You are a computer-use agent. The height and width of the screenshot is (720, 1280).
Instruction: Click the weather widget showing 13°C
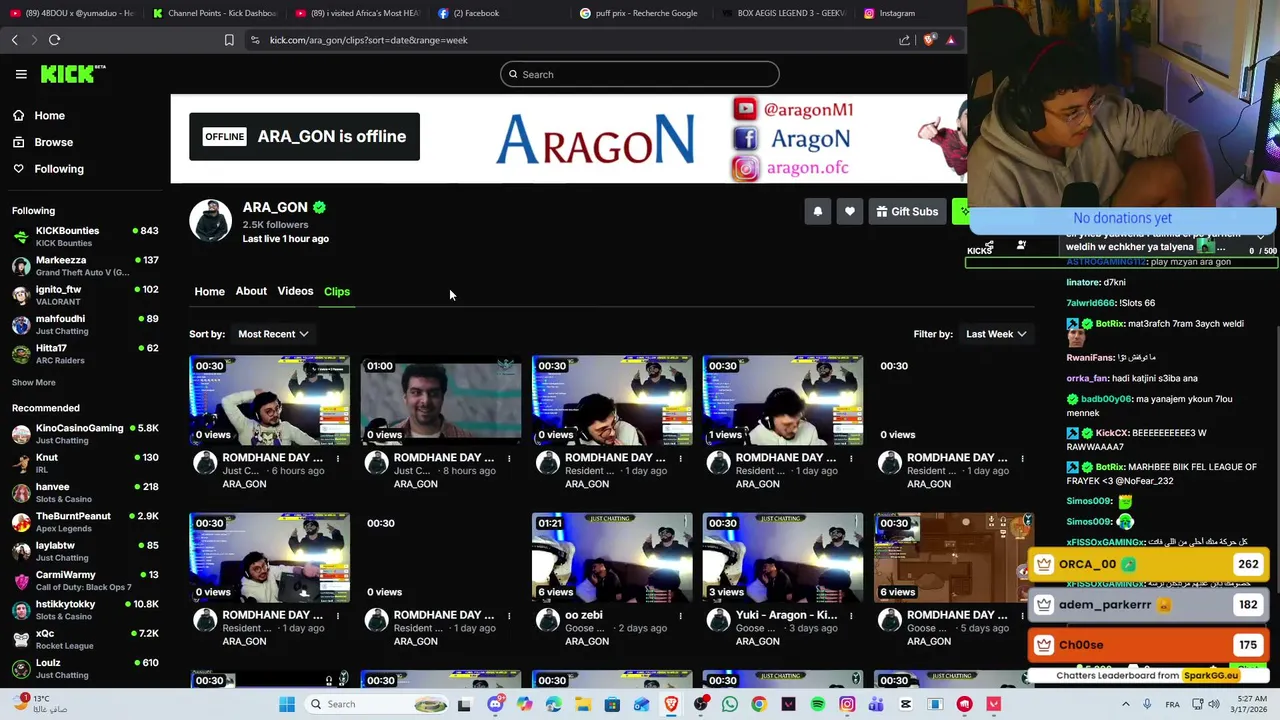click(x=42, y=704)
